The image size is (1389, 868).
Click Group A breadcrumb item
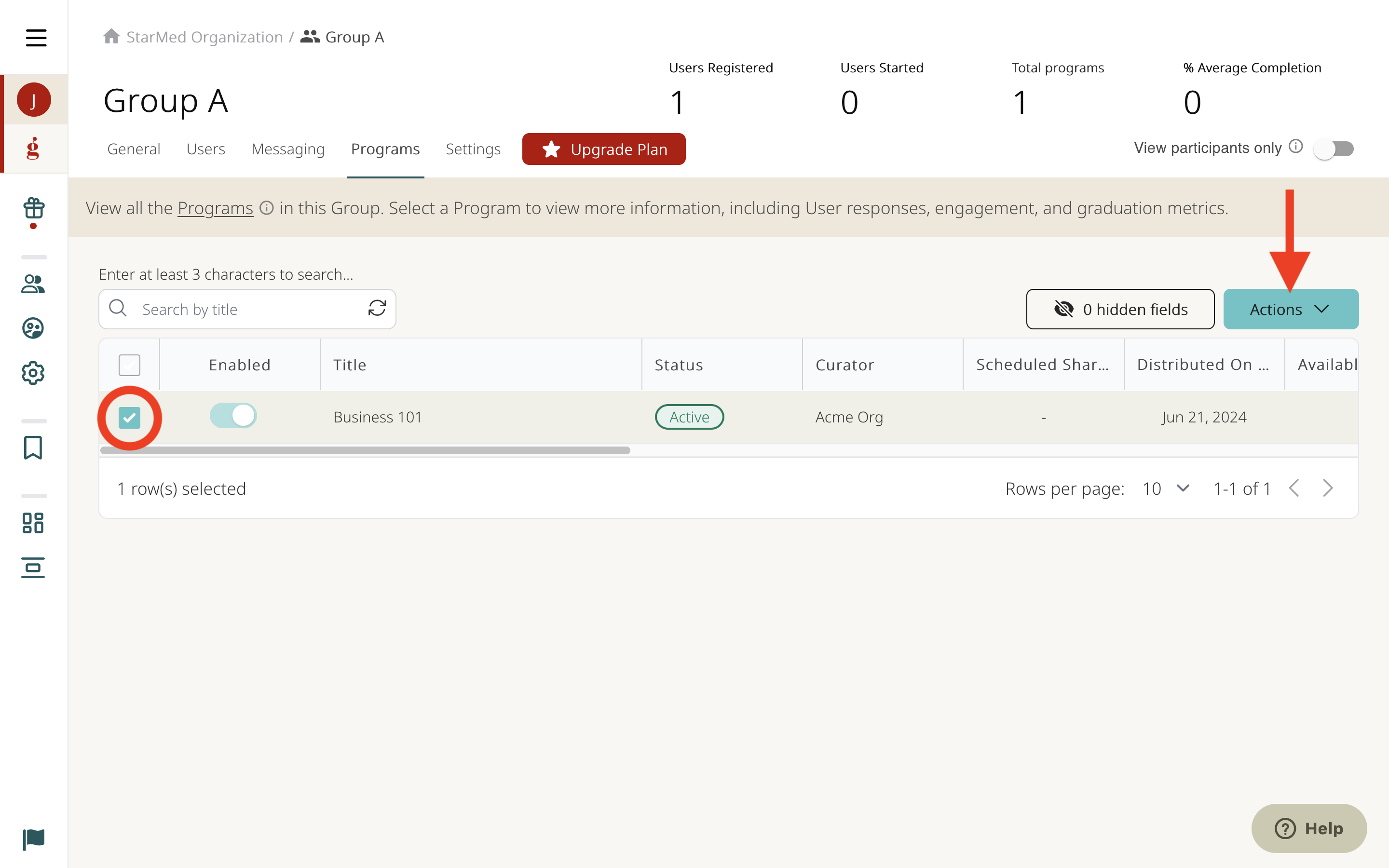354,37
